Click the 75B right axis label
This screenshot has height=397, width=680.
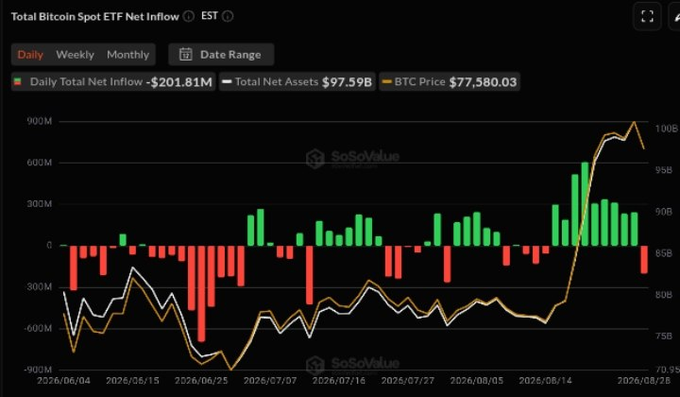coord(664,336)
